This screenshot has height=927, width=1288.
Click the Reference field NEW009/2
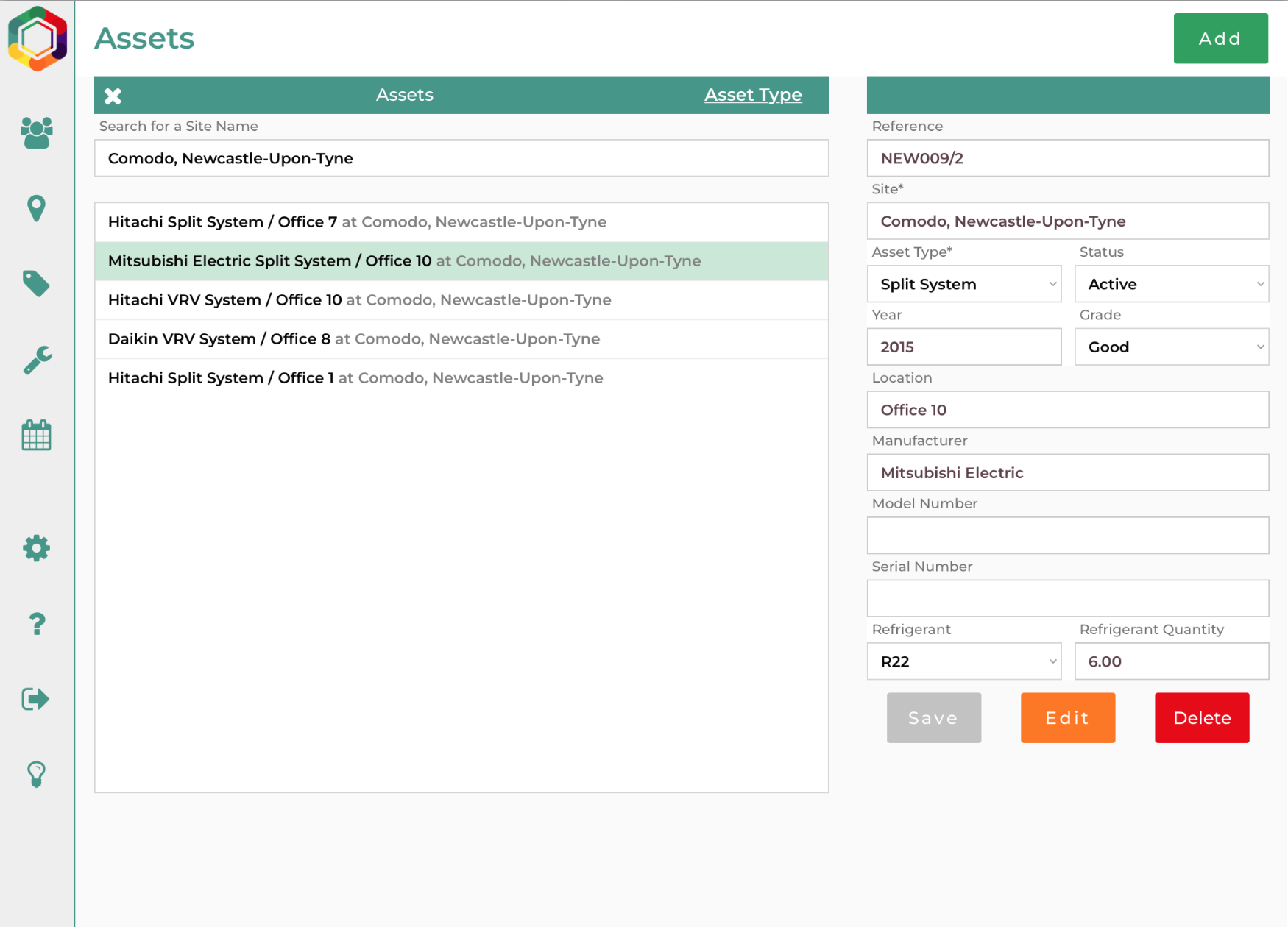(x=1068, y=158)
